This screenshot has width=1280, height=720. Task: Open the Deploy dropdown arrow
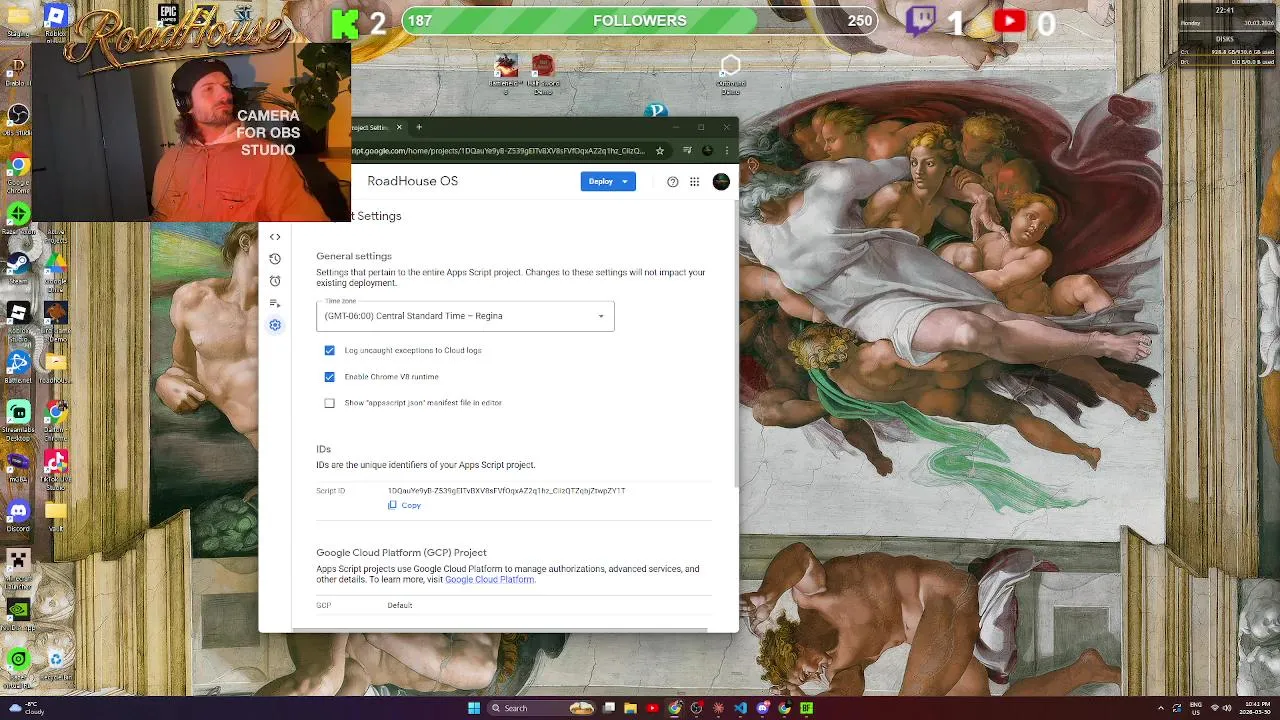(x=626, y=182)
